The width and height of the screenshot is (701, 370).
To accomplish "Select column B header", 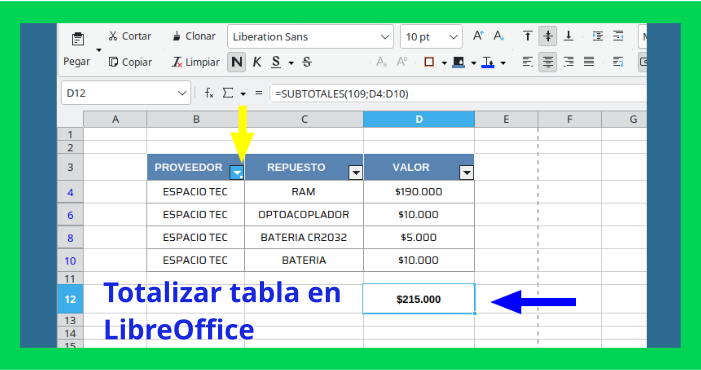I will tap(196, 119).
